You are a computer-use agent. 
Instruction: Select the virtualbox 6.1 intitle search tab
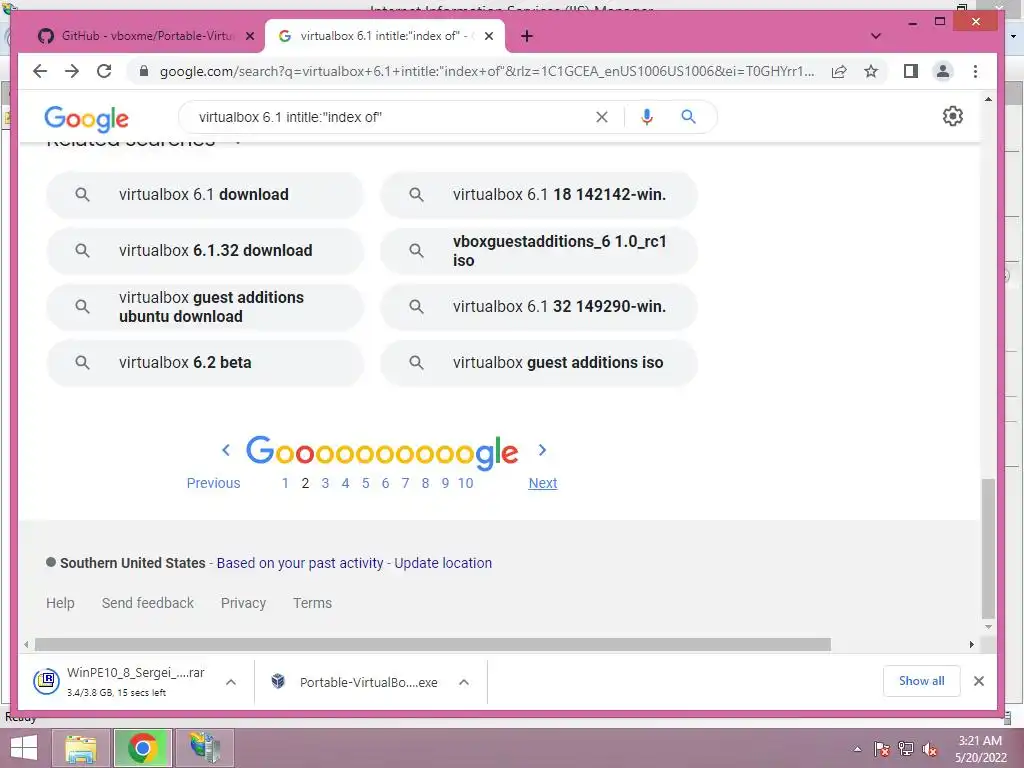pos(384,36)
